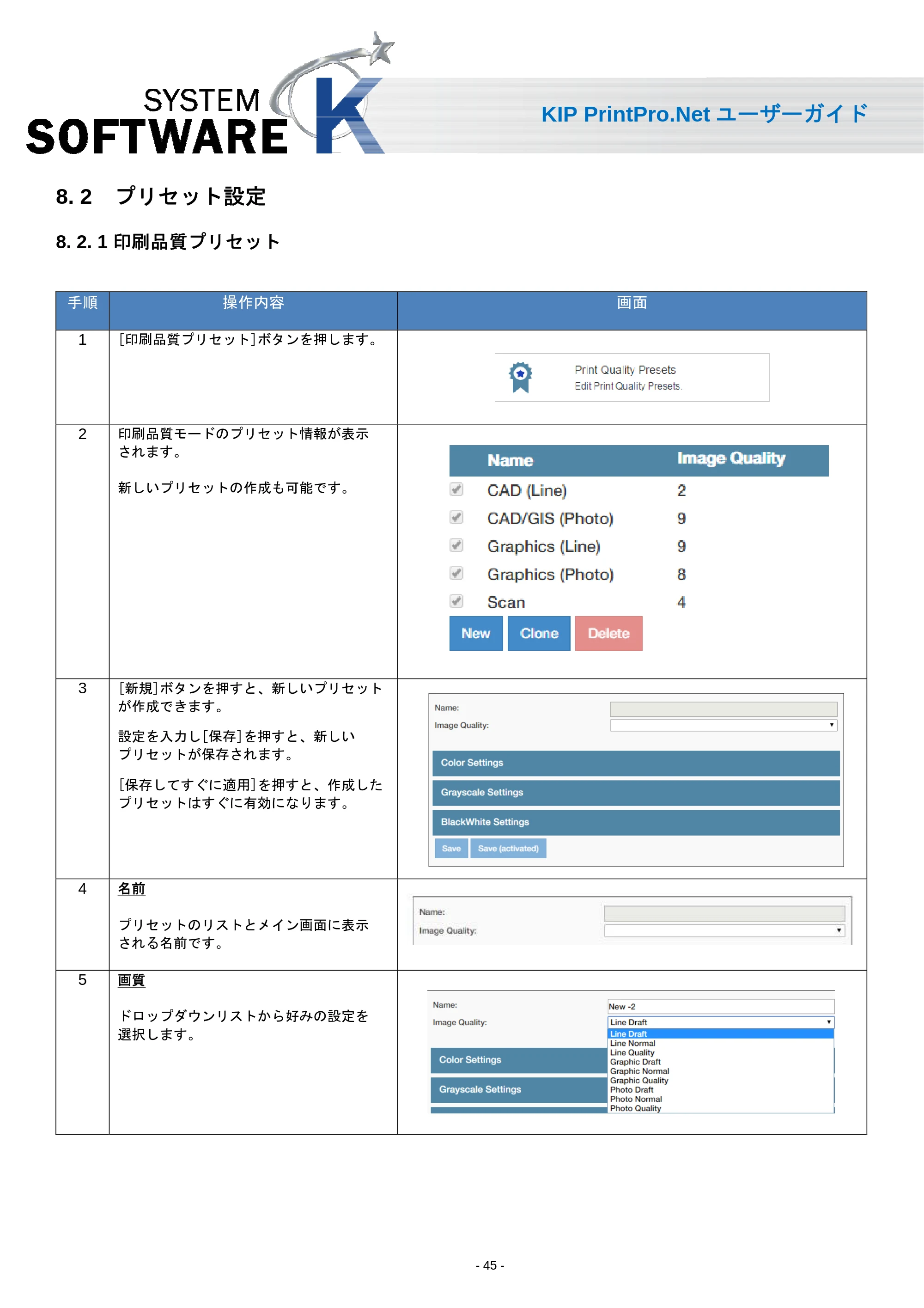The width and height of the screenshot is (924, 1308).
Task: Open the Line Draft combo box arrow
Action: click(x=829, y=1022)
